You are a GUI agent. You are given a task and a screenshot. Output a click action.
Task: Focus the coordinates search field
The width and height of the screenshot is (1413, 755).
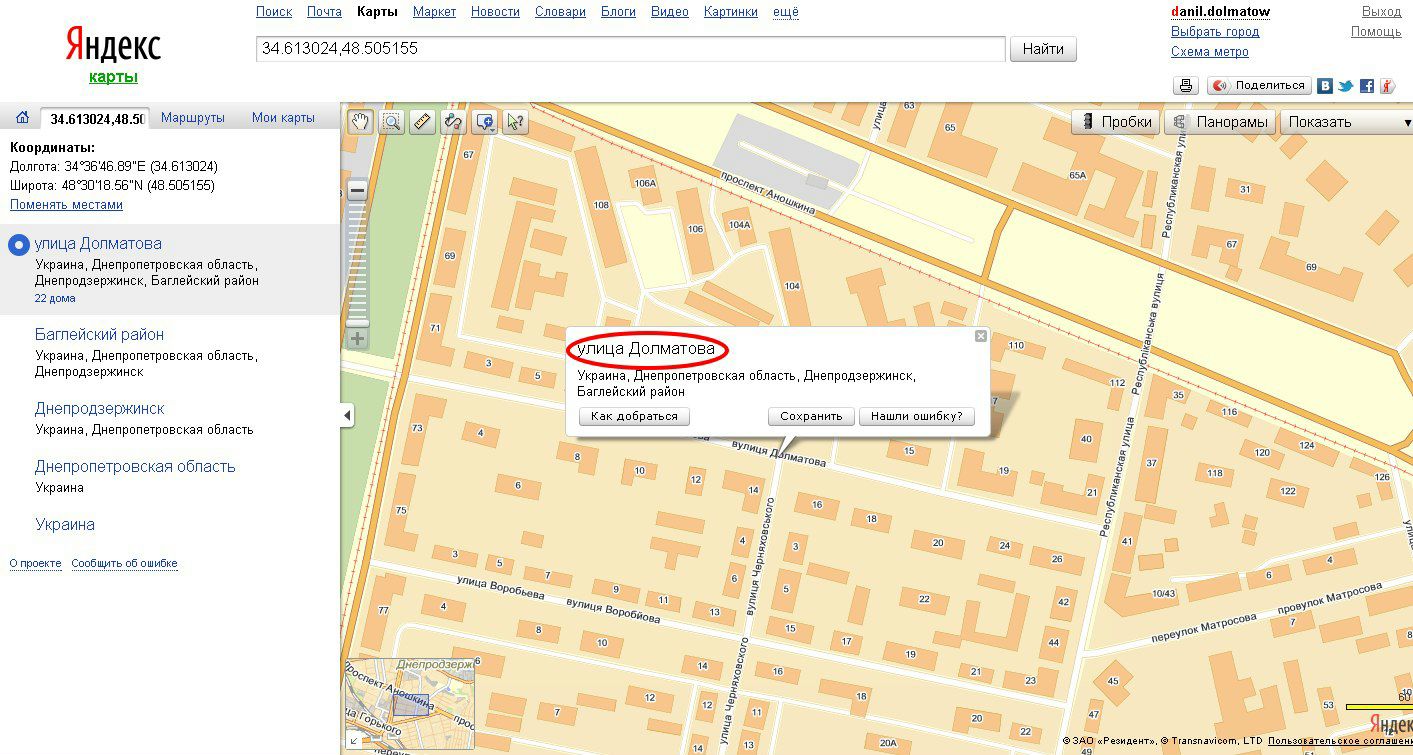pyautogui.click(x=630, y=49)
